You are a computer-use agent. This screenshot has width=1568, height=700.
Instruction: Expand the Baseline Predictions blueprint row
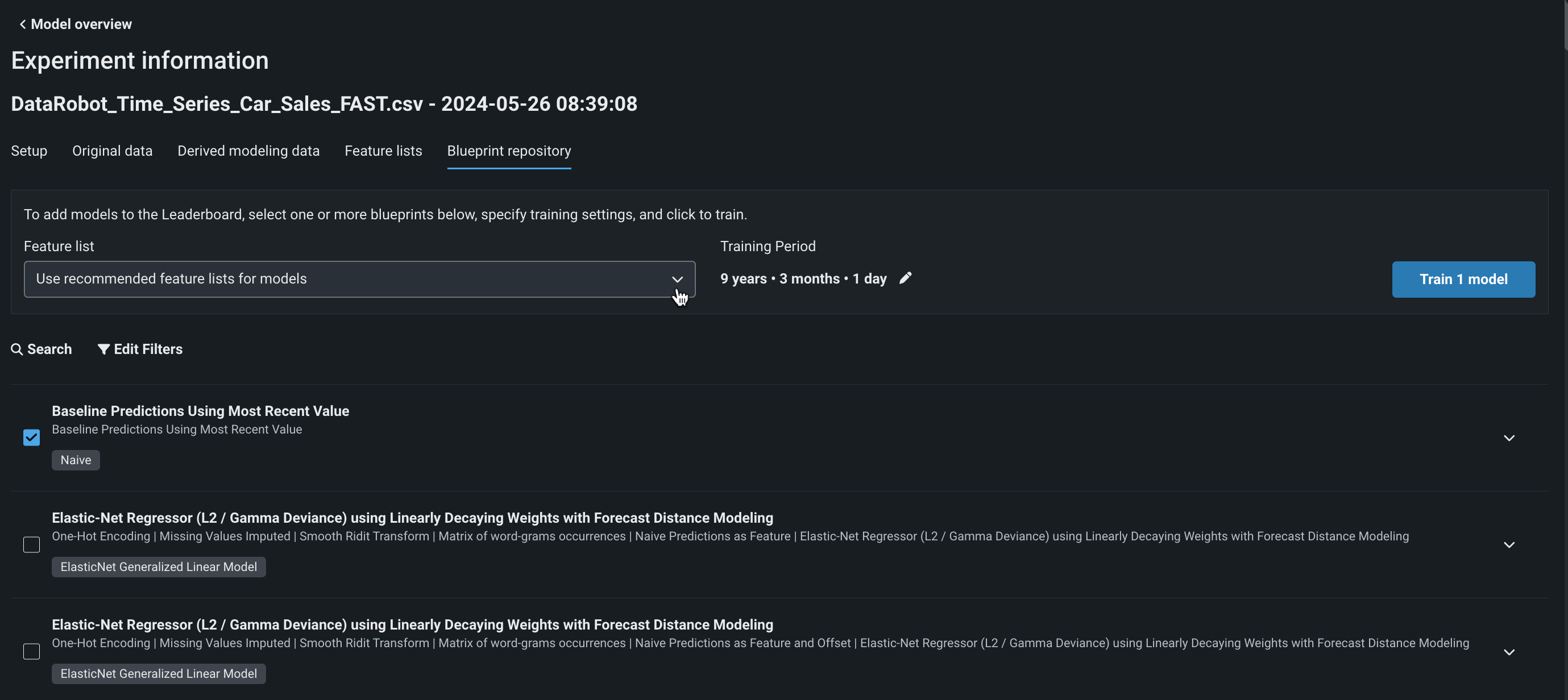click(x=1508, y=438)
